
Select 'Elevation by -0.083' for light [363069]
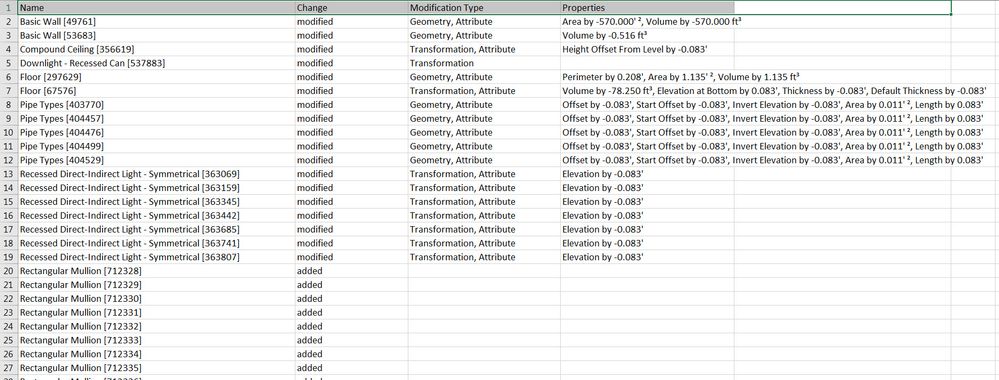[647, 174]
